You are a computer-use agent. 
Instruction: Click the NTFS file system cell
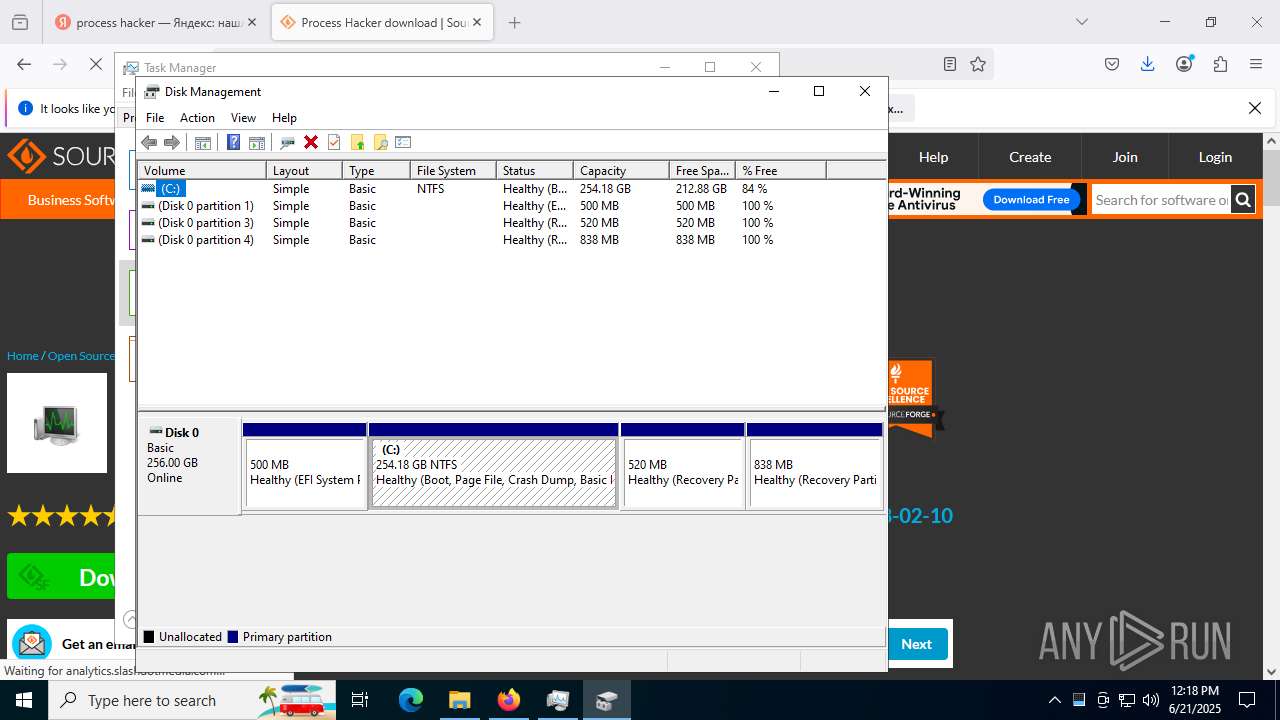[430, 188]
